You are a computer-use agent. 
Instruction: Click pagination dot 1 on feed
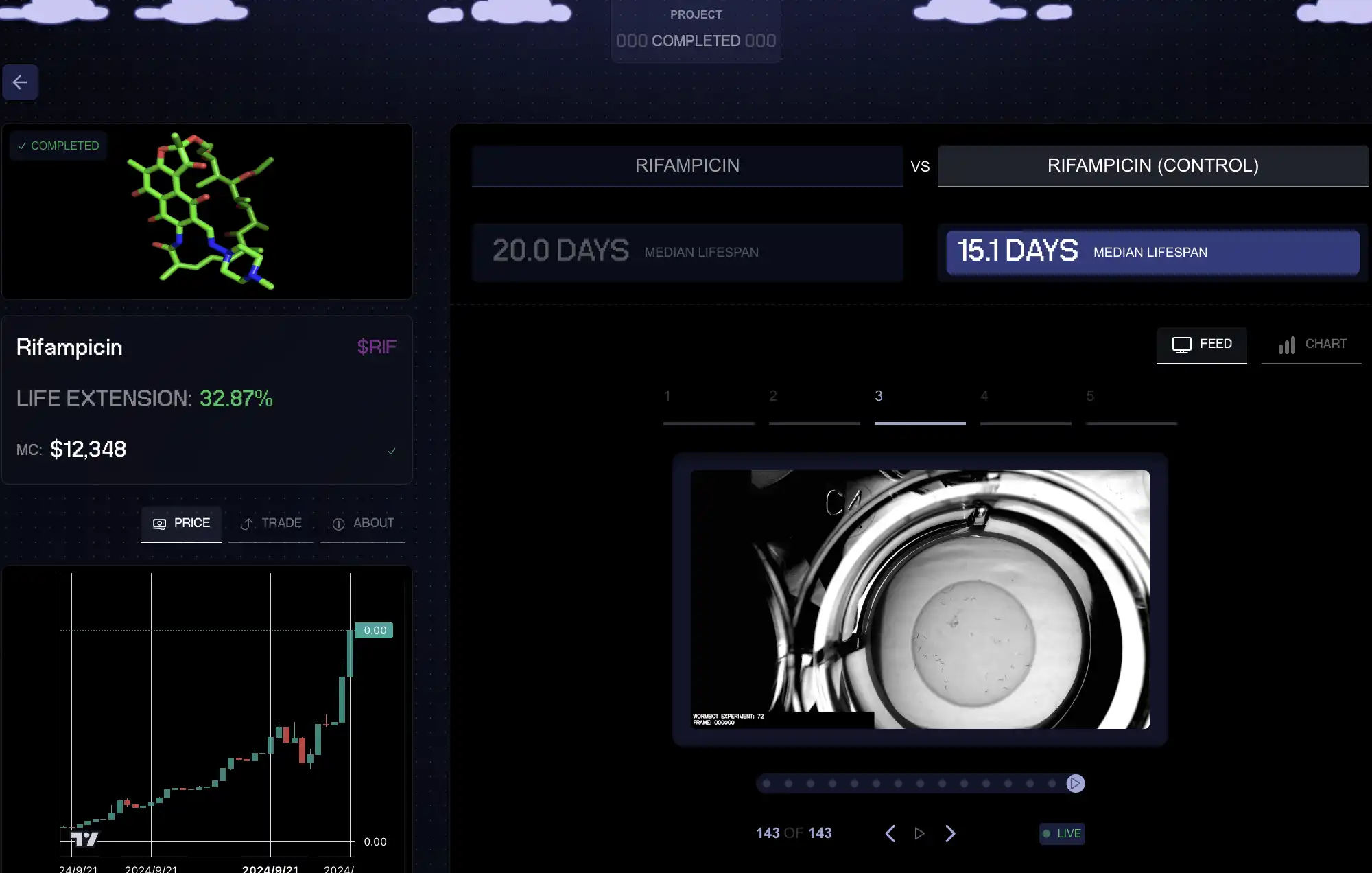[766, 783]
